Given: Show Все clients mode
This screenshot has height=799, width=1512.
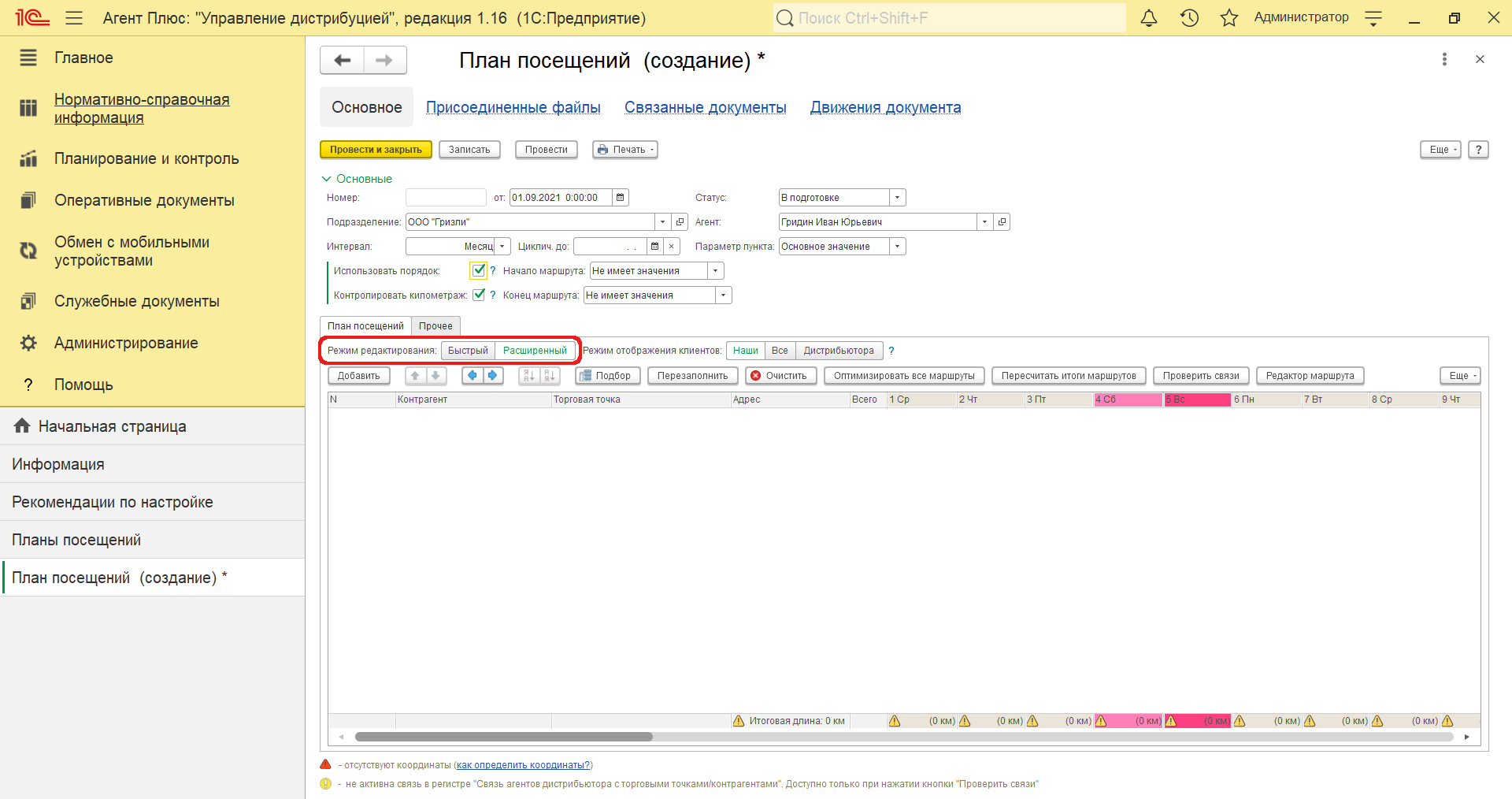Looking at the screenshot, I should 780,351.
